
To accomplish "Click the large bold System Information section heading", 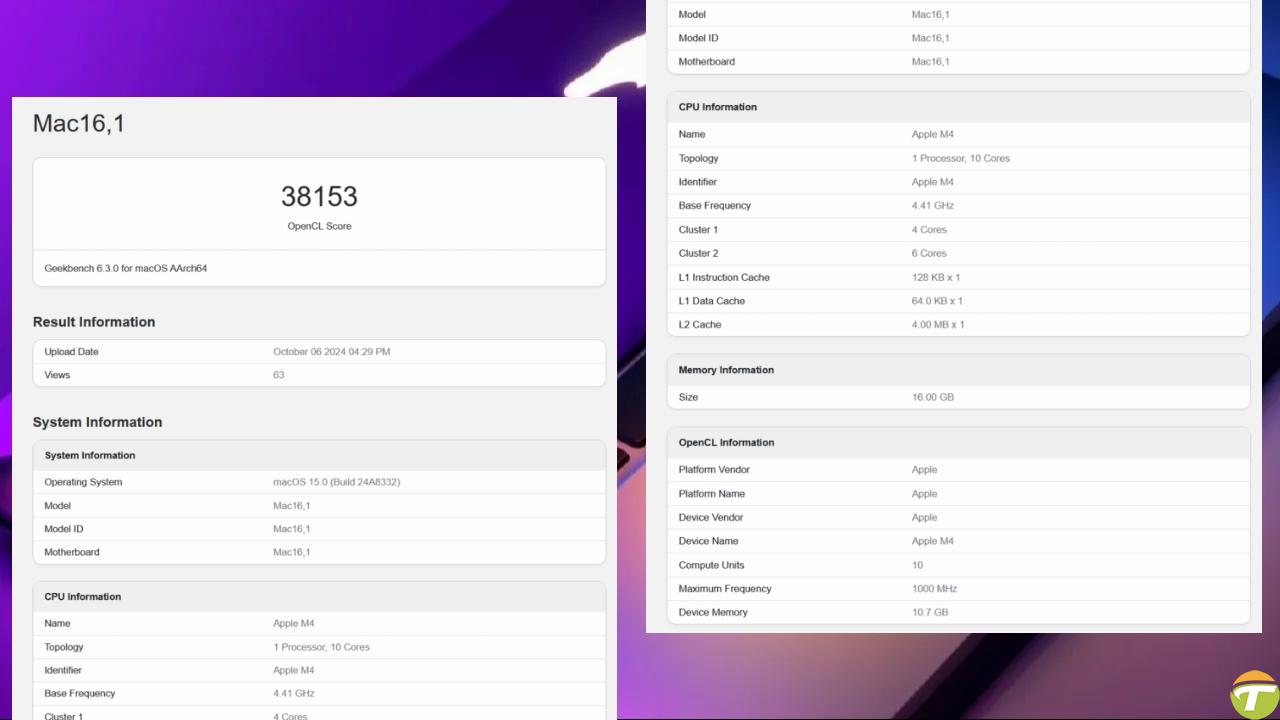I will (97, 422).
